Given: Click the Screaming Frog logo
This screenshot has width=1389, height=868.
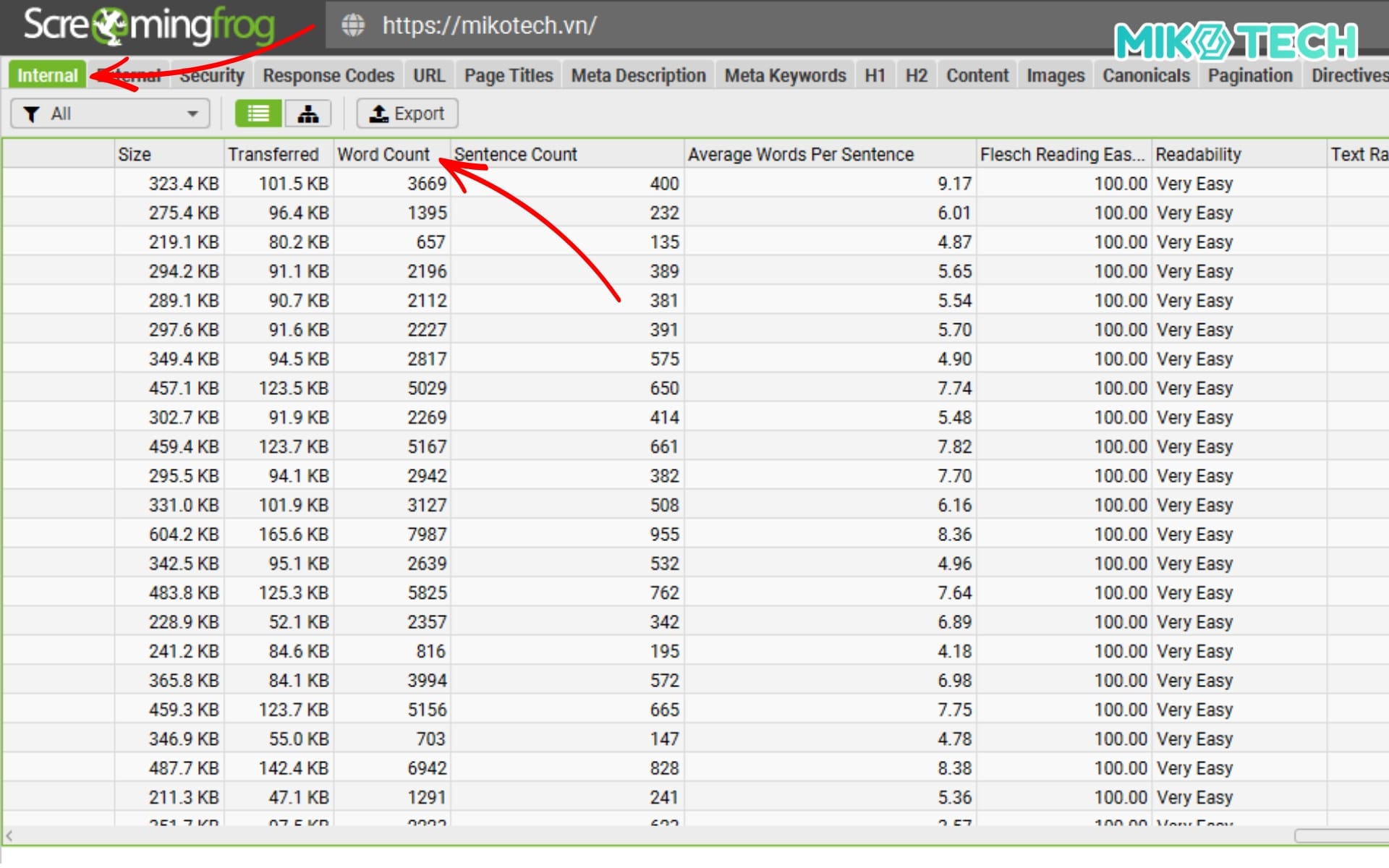Looking at the screenshot, I should [x=150, y=25].
